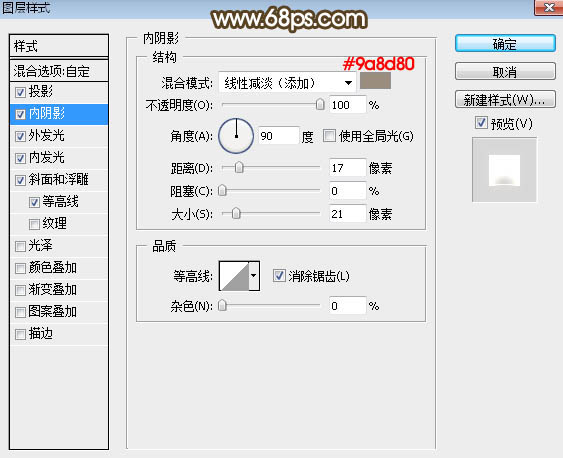The image size is (563, 458).
Task: Click the angle dial control
Action: [236, 136]
